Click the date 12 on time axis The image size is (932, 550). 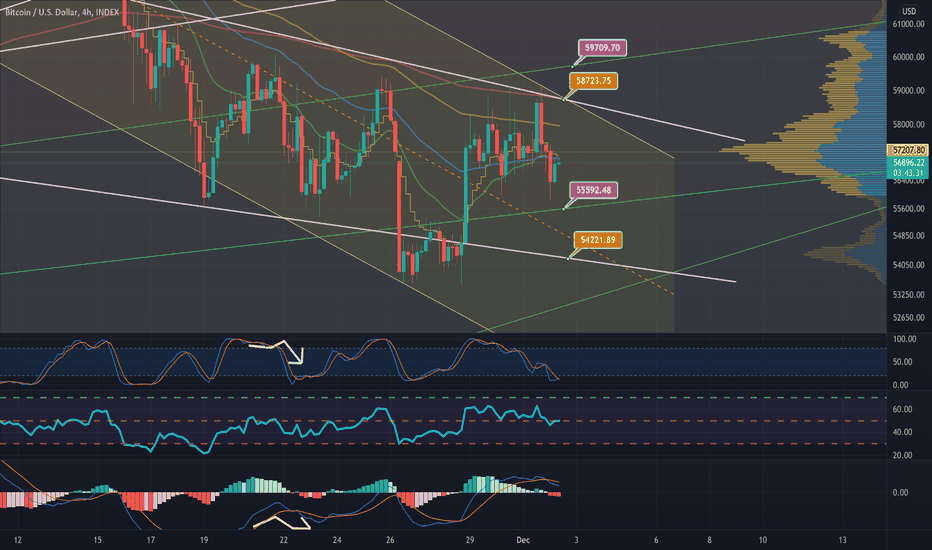coord(17,540)
